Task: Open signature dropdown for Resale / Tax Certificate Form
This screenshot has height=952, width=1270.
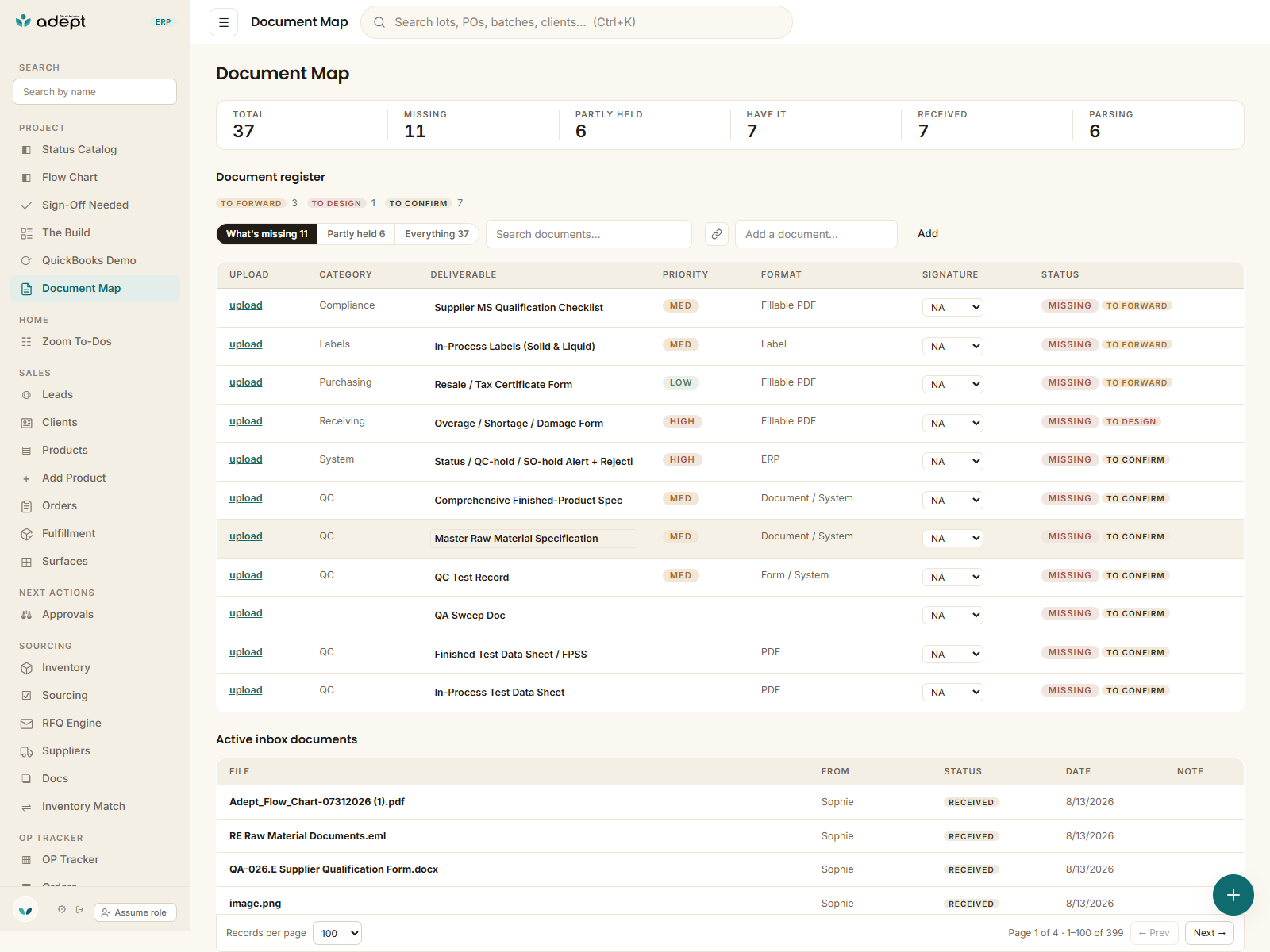Action: click(x=952, y=384)
